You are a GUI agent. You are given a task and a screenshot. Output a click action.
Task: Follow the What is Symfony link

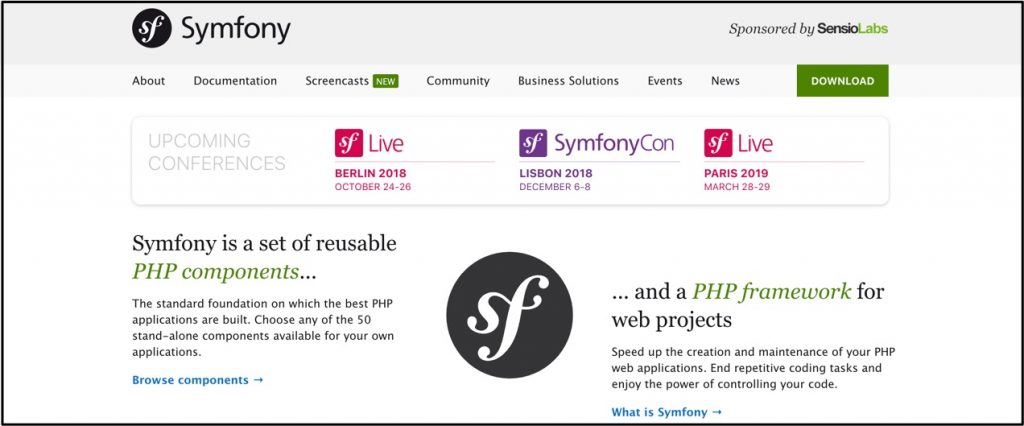pyautogui.click(x=666, y=412)
